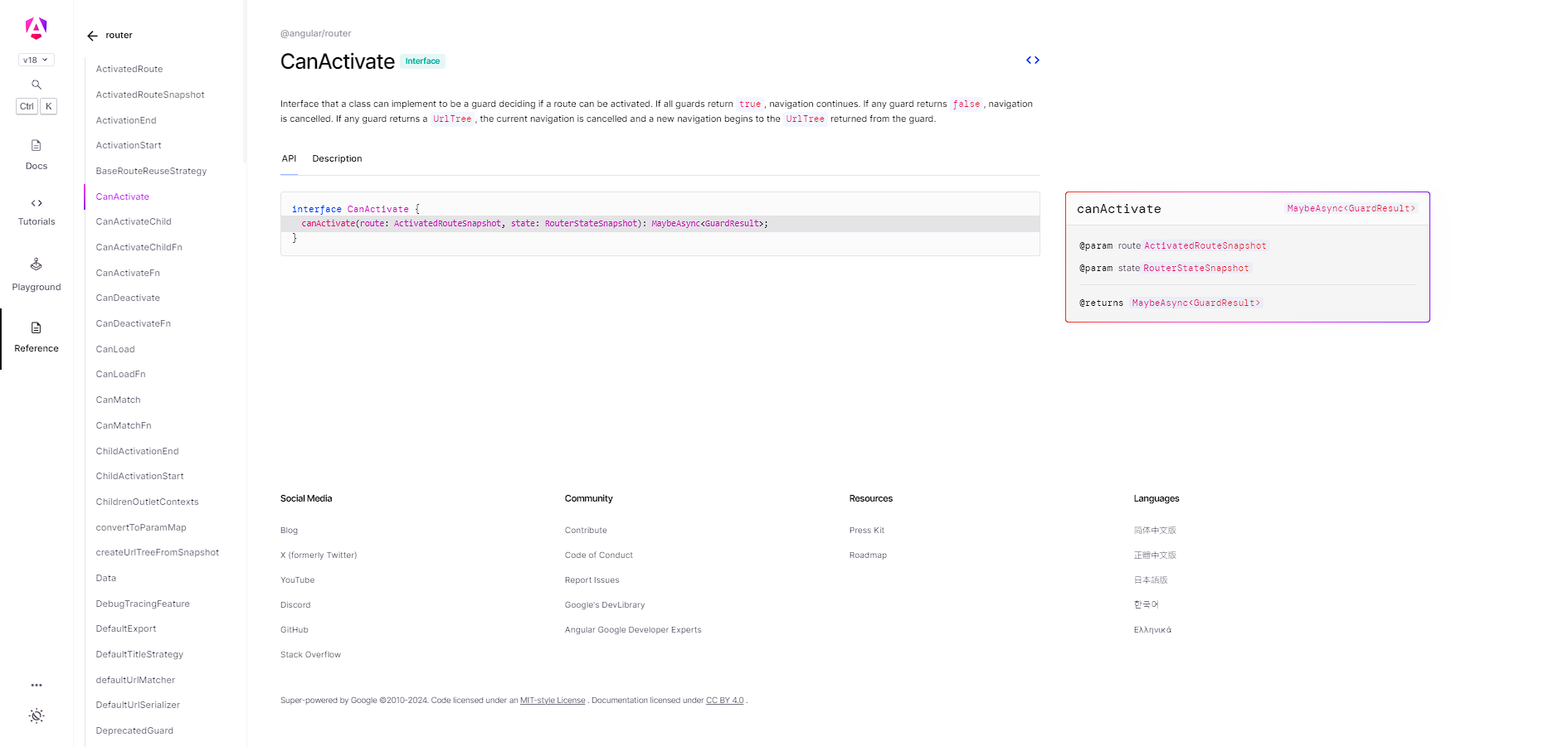1568x747 pixels.
Task: Open the v18 version dropdown
Action: pos(36,60)
